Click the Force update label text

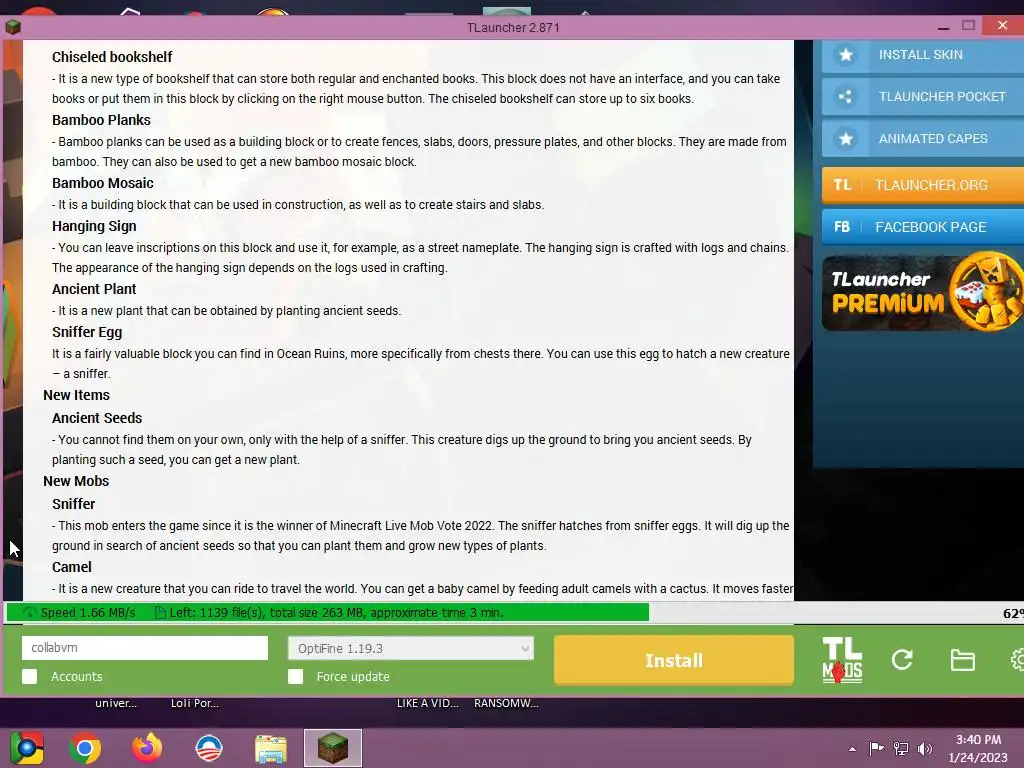pyautogui.click(x=353, y=677)
